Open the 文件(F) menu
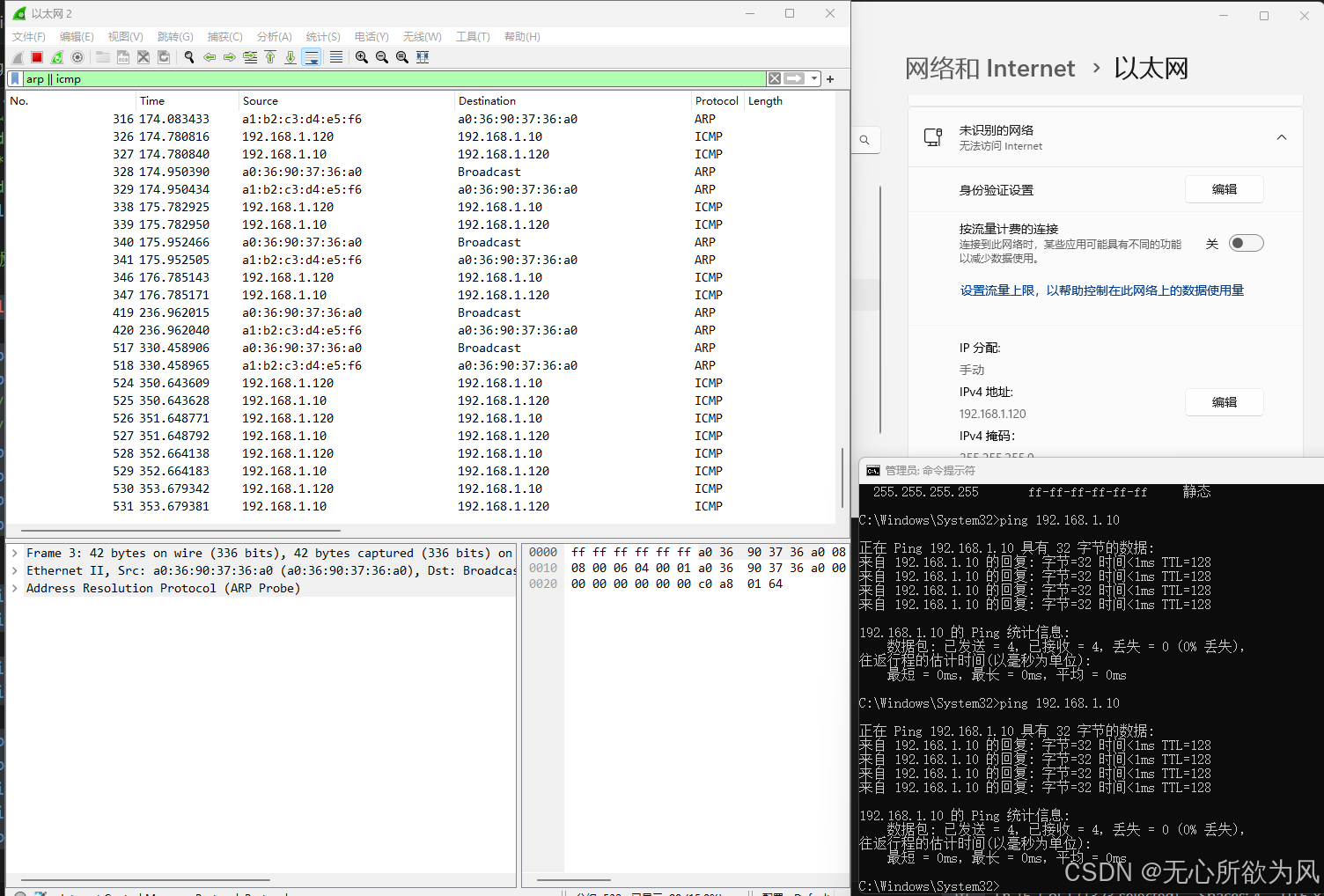The width and height of the screenshot is (1324, 896). click(29, 37)
